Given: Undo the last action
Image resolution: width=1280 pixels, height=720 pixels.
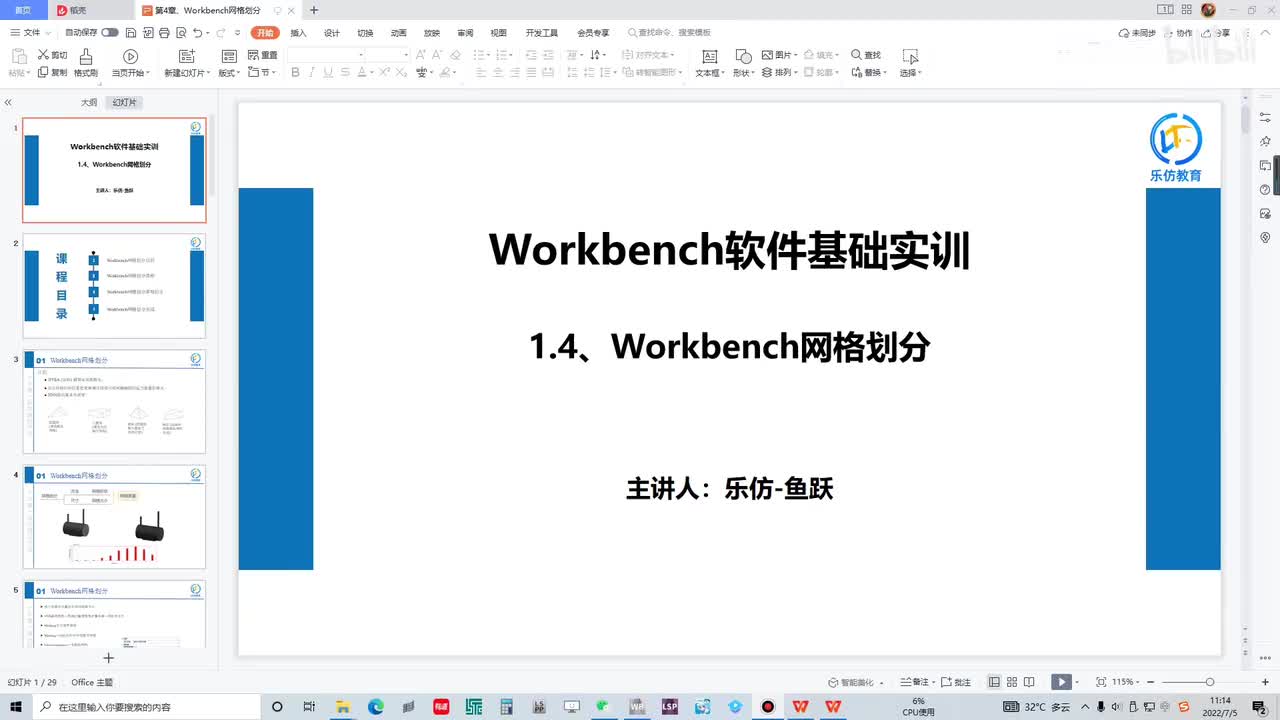Looking at the screenshot, I should pos(196,33).
